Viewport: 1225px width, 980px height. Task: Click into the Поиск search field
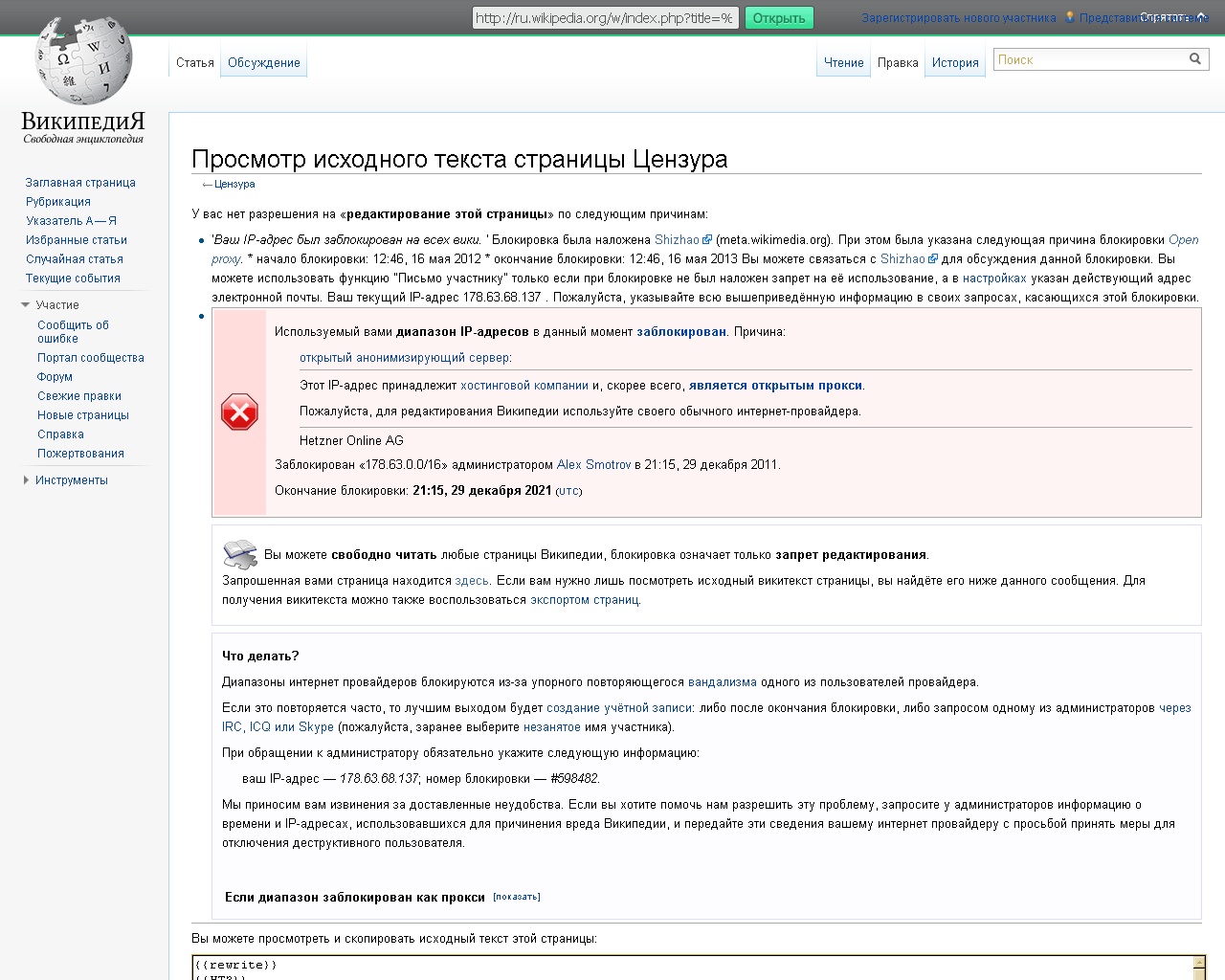coord(1089,59)
